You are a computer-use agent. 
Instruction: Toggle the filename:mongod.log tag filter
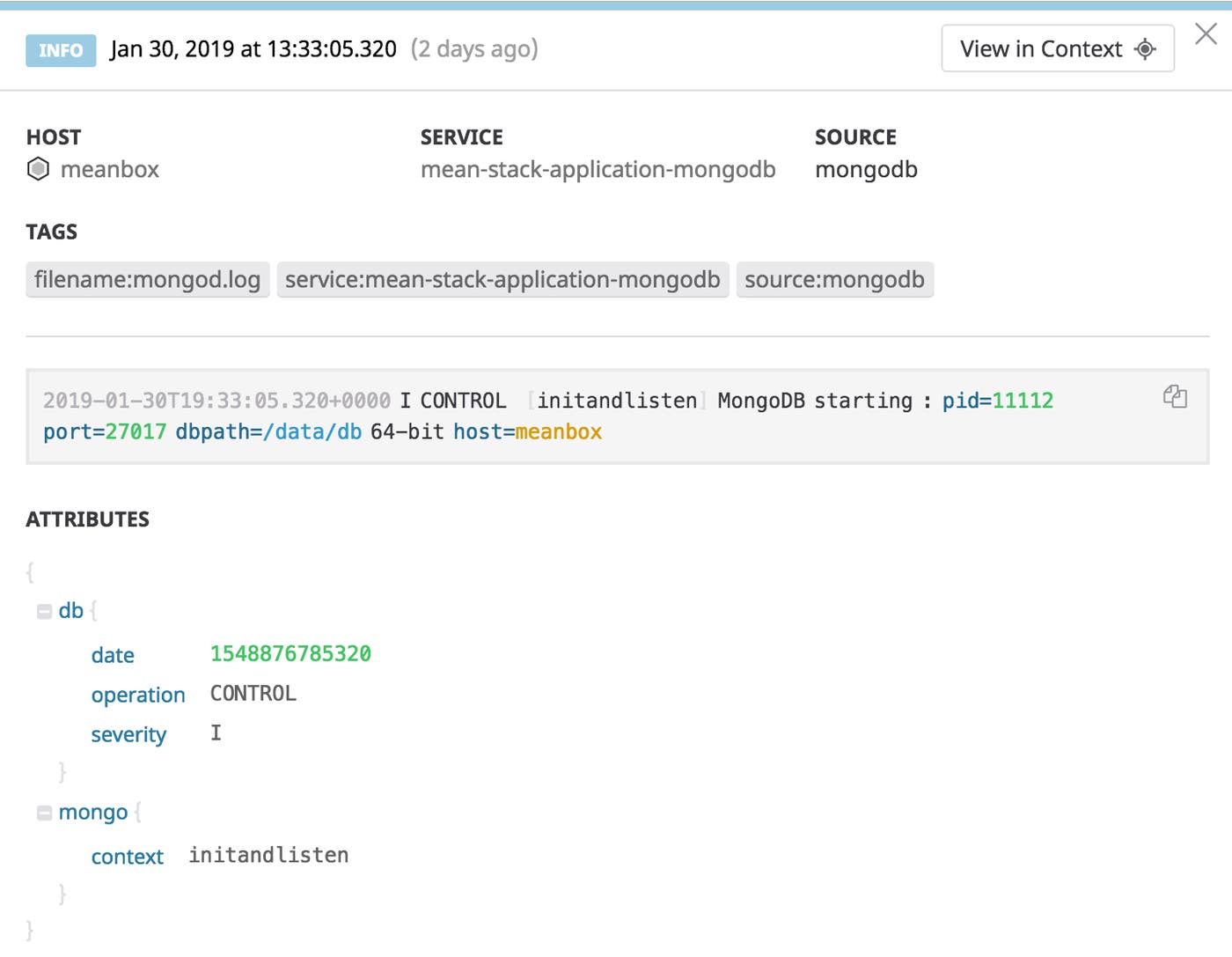[x=146, y=279]
